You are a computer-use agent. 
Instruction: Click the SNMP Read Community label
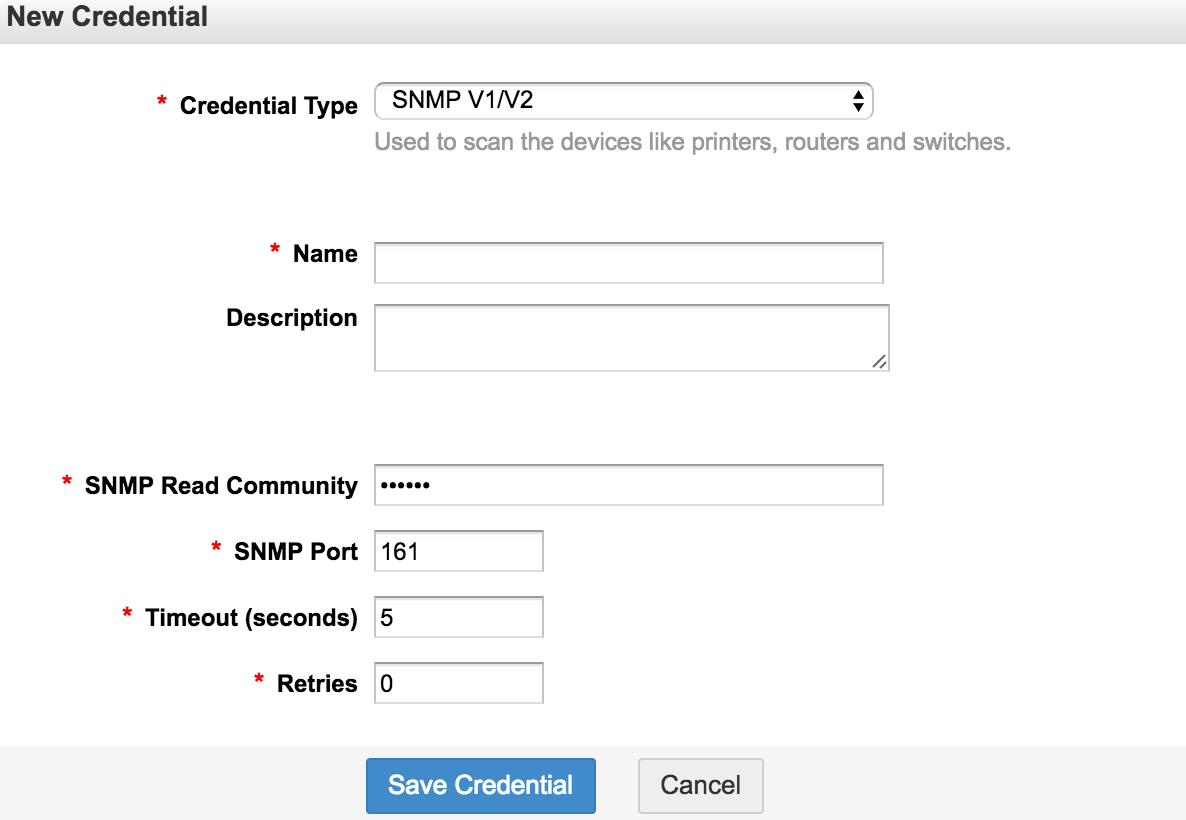click(x=221, y=486)
